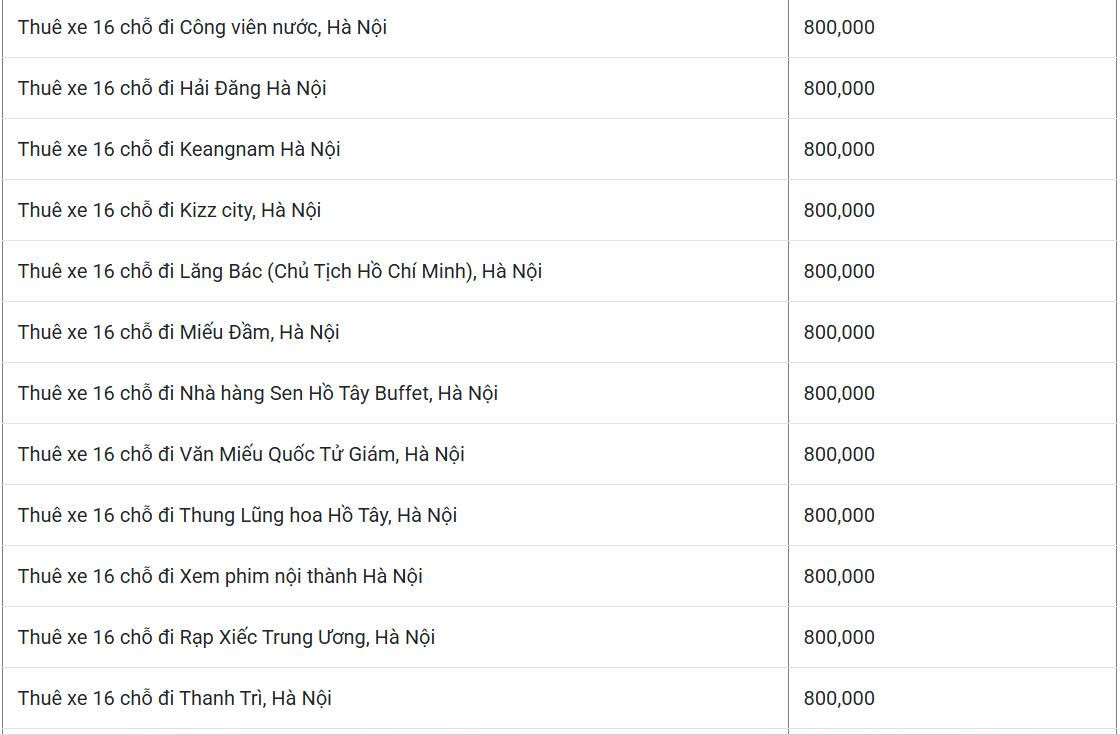
Task: Select the price cell beside Rạp Xiếc Trung Ương
Action: (x=839, y=637)
